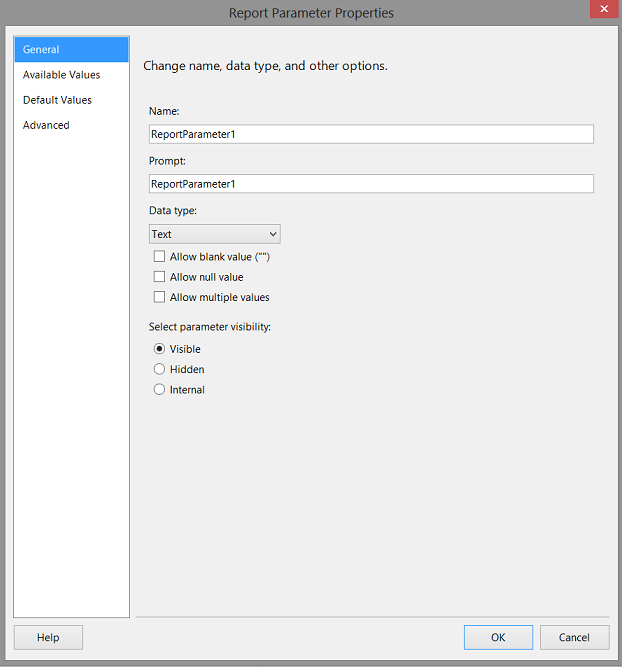This screenshot has height=667, width=622.
Task: Enable Allow blank value checkbox
Action: pos(159,257)
